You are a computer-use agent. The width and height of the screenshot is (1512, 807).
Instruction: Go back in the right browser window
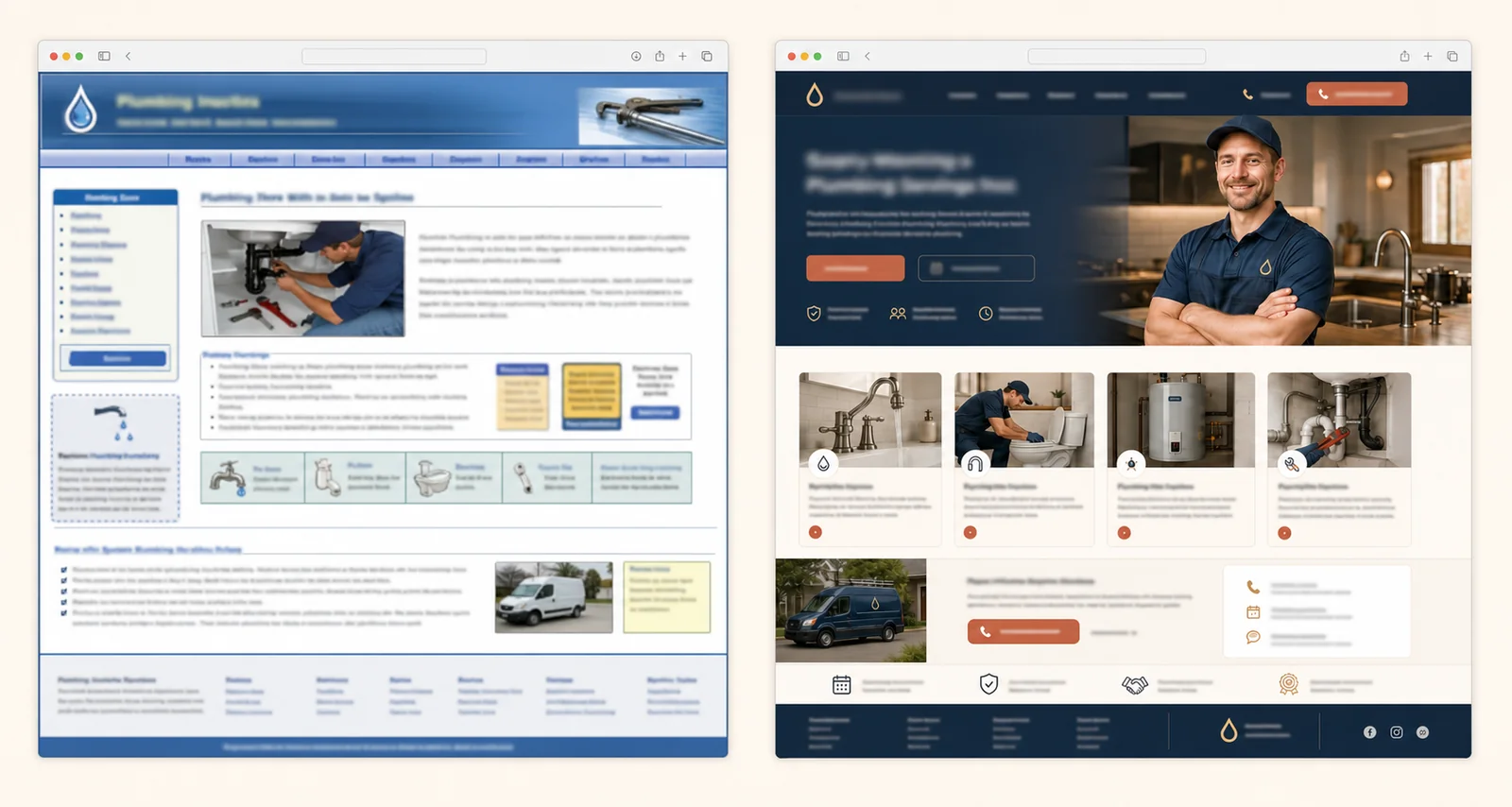868,57
